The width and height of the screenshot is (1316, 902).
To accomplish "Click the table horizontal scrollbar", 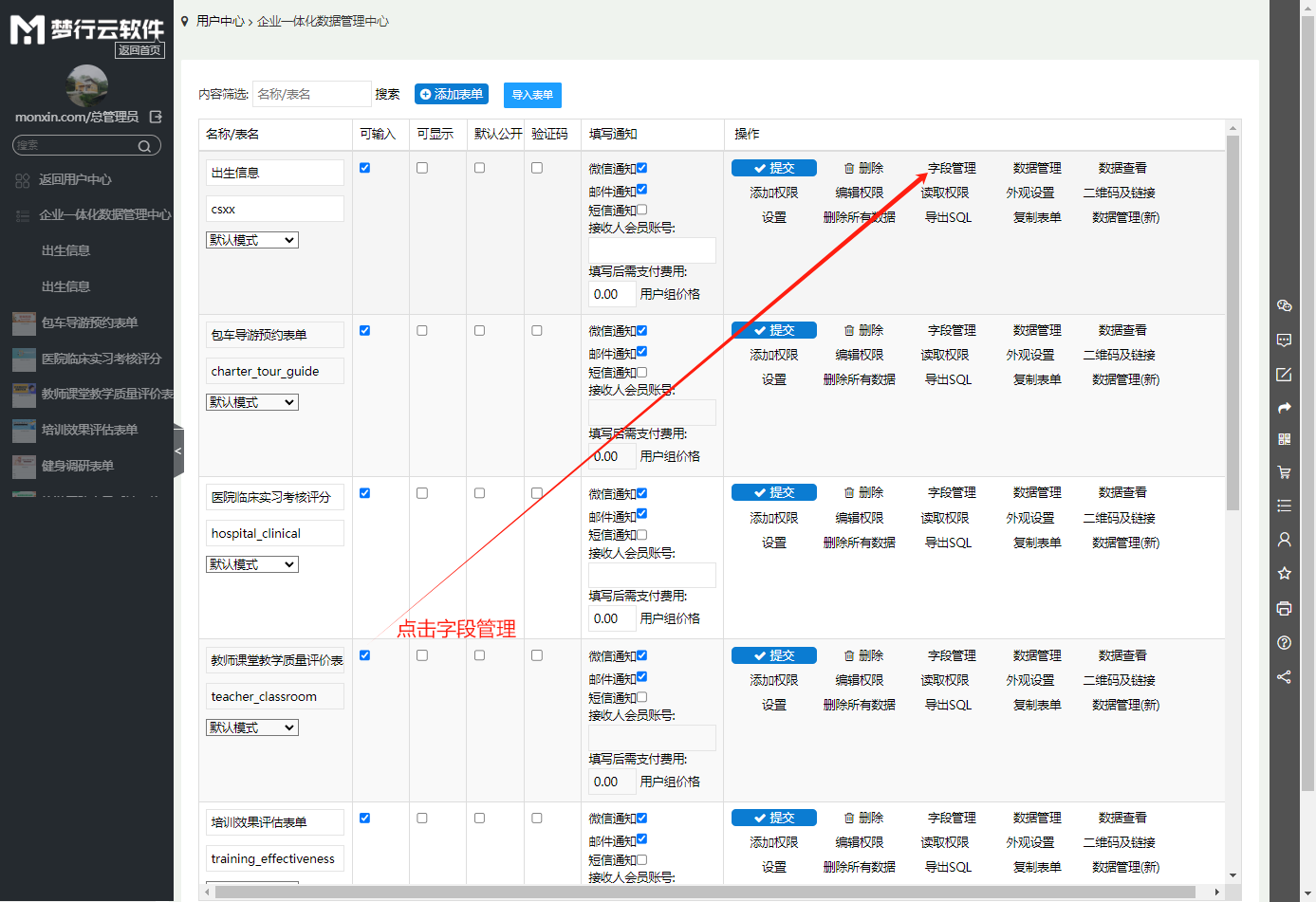I will [x=707, y=892].
